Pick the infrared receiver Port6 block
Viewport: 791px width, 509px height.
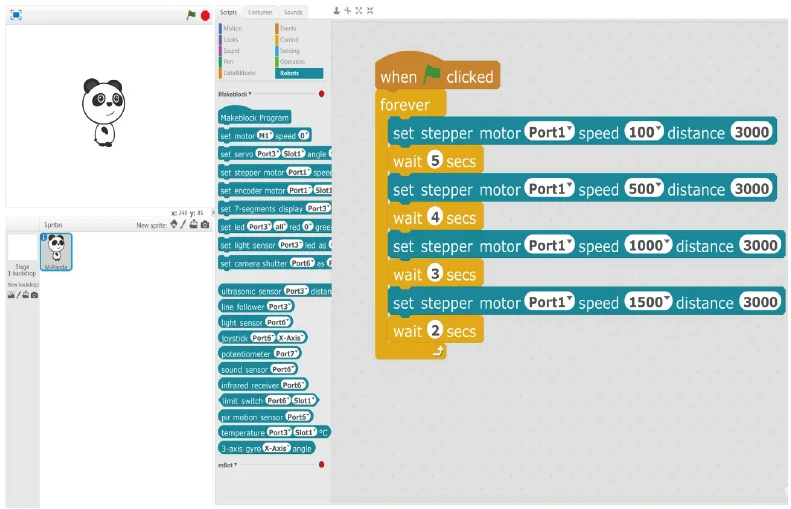pos(263,385)
